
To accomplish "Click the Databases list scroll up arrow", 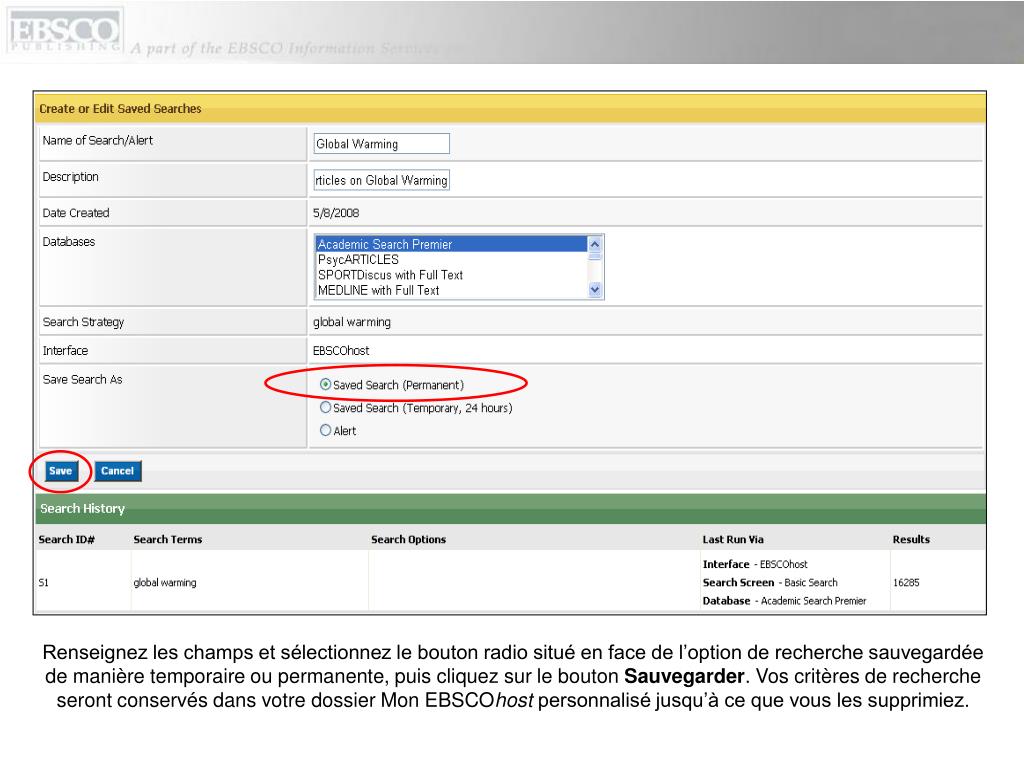I will (x=595, y=244).
